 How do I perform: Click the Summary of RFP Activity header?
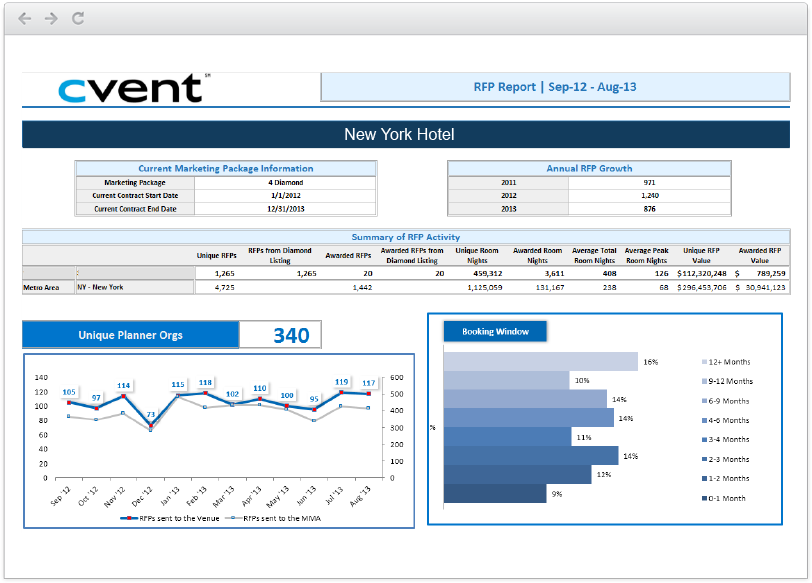(405, 237)
